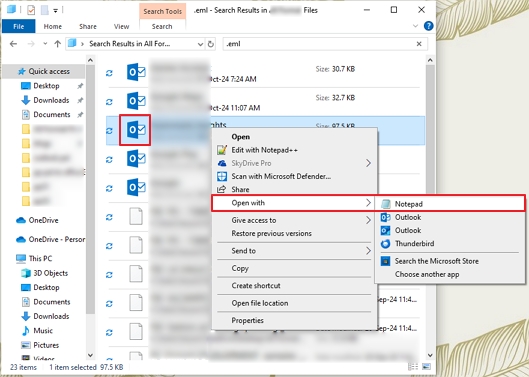
Task: Expand Give access to submenu
Action: pyautogui.click(x=294, y=220)
